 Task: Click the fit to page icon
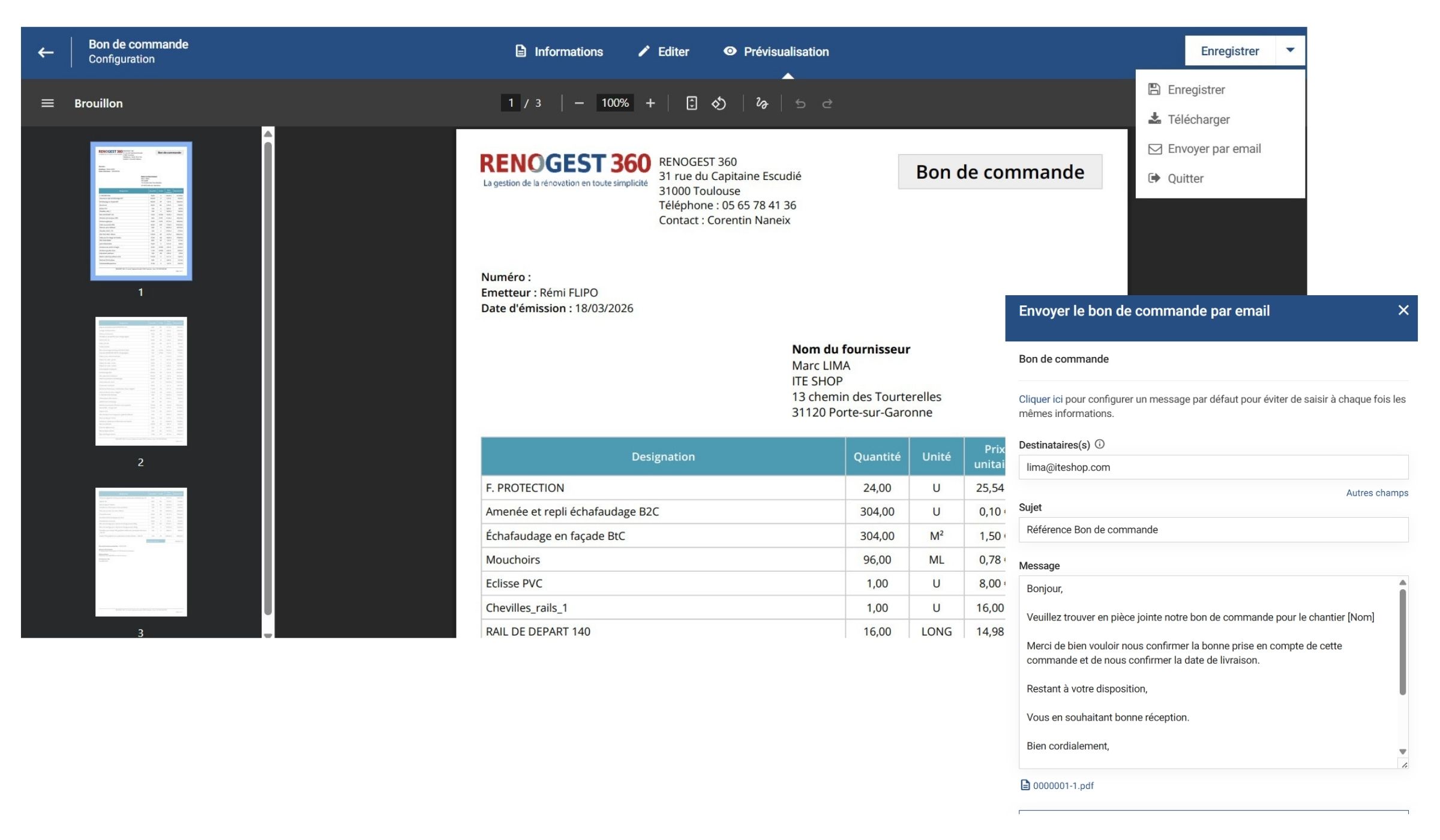691,103
